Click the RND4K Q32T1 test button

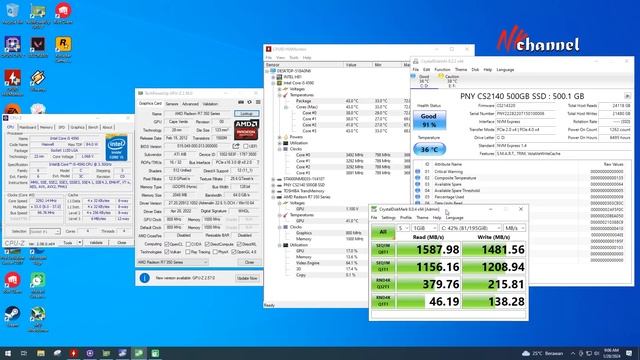coord(383,284)
